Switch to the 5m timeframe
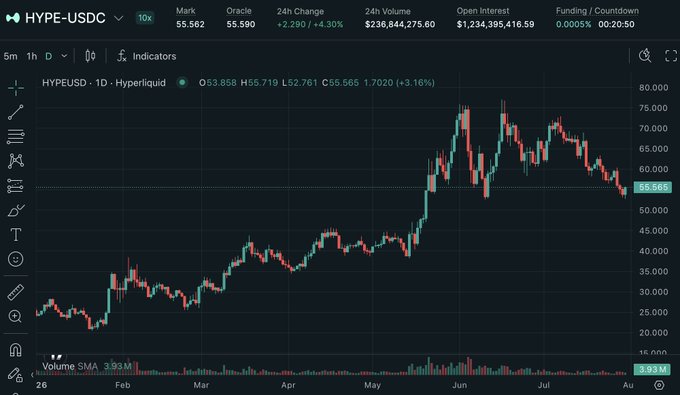Viewport: 680px width, 395px height. (10, 56)
